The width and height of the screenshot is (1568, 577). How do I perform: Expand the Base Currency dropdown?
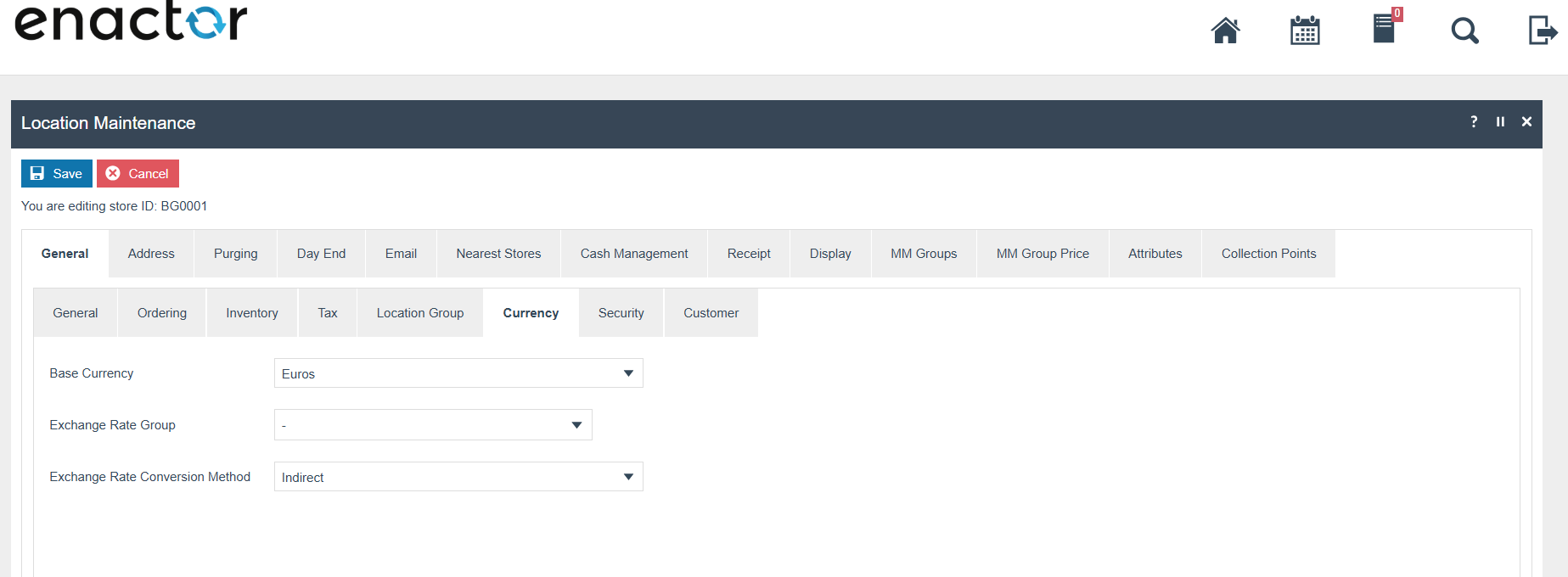pyautogui.click(x=458, y=373)
